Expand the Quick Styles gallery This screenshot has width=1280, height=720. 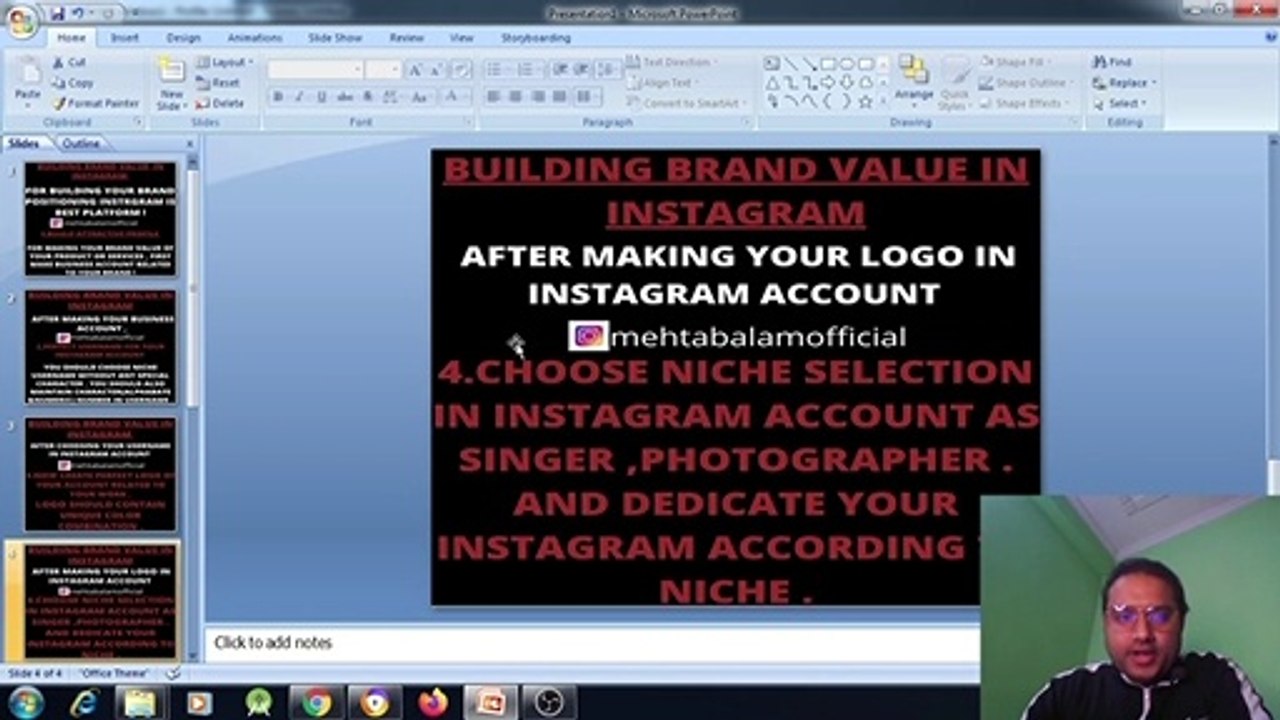point(954,84)
